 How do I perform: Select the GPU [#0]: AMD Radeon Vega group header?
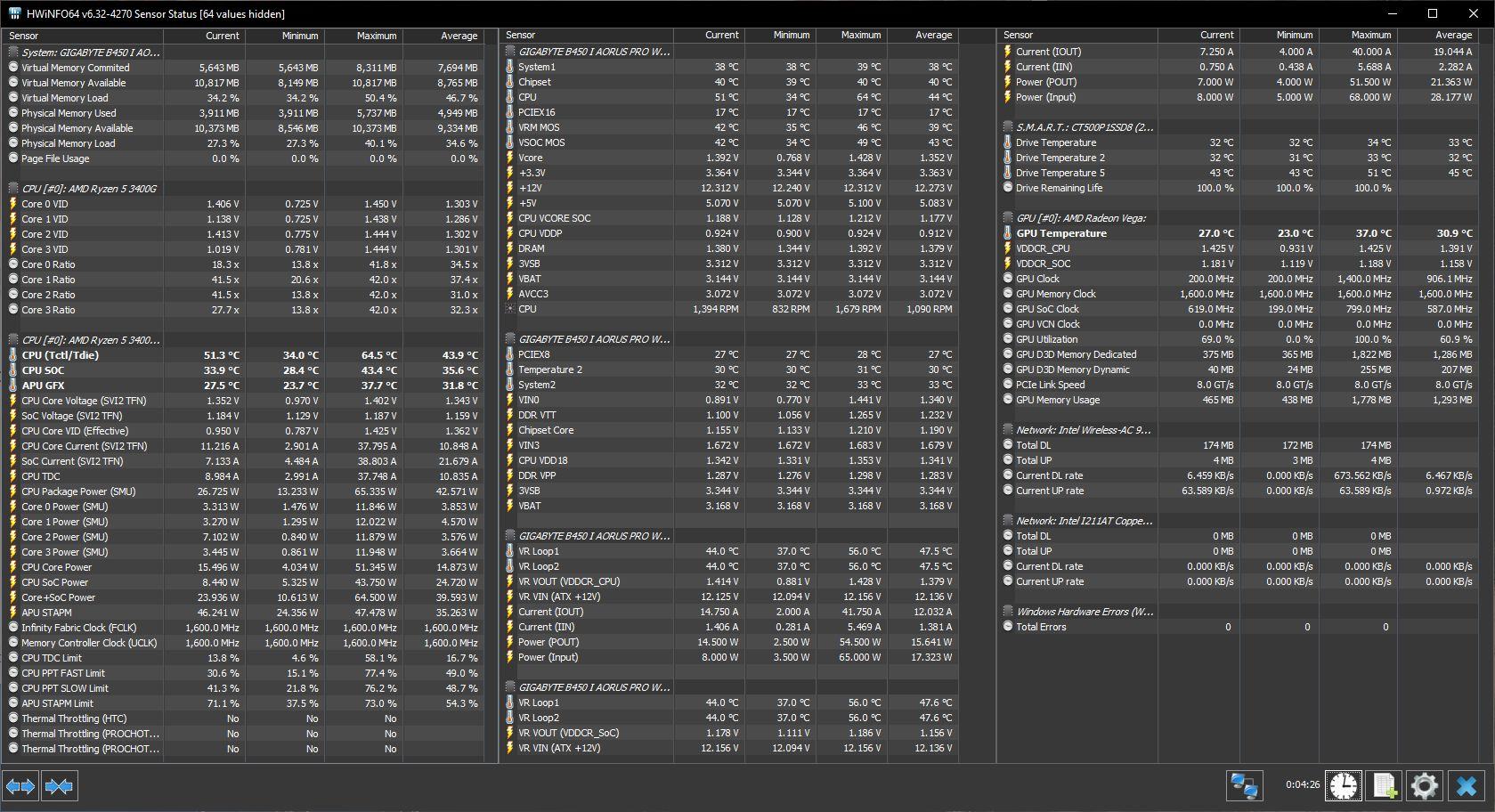coord(1237,218)
